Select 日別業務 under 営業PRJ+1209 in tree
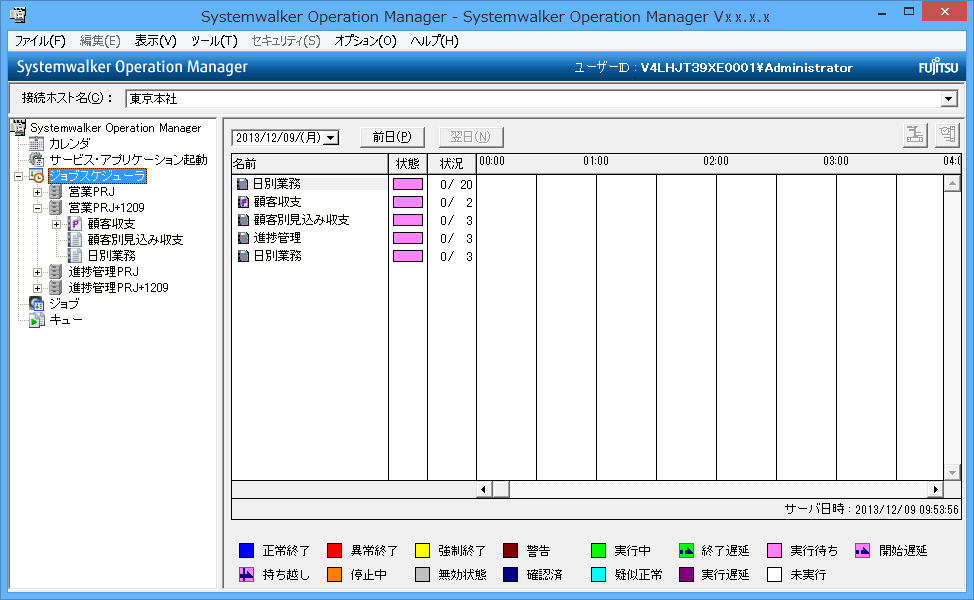 coord(110,256)
